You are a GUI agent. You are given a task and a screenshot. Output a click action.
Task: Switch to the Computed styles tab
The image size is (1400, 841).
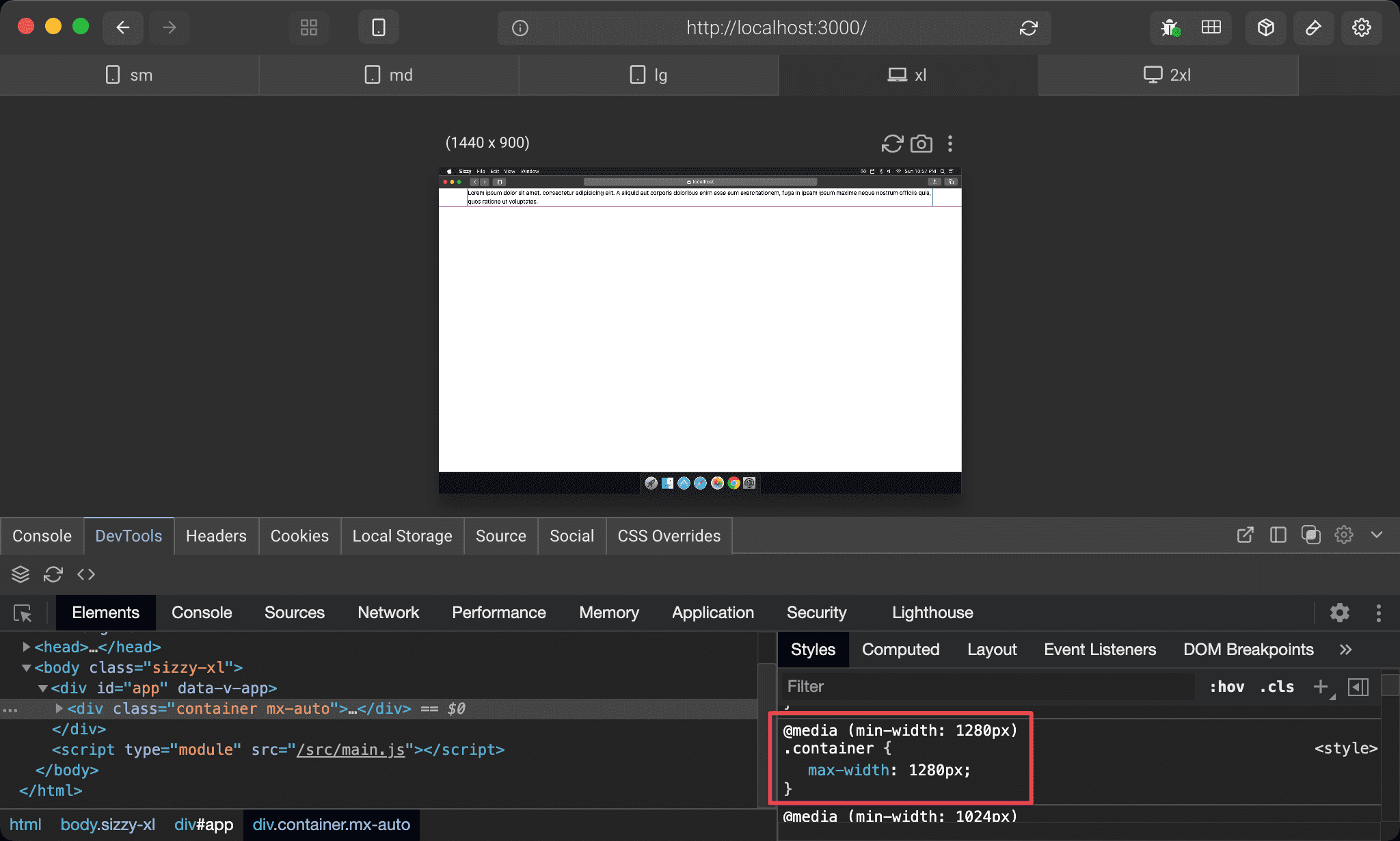[900, 650]
